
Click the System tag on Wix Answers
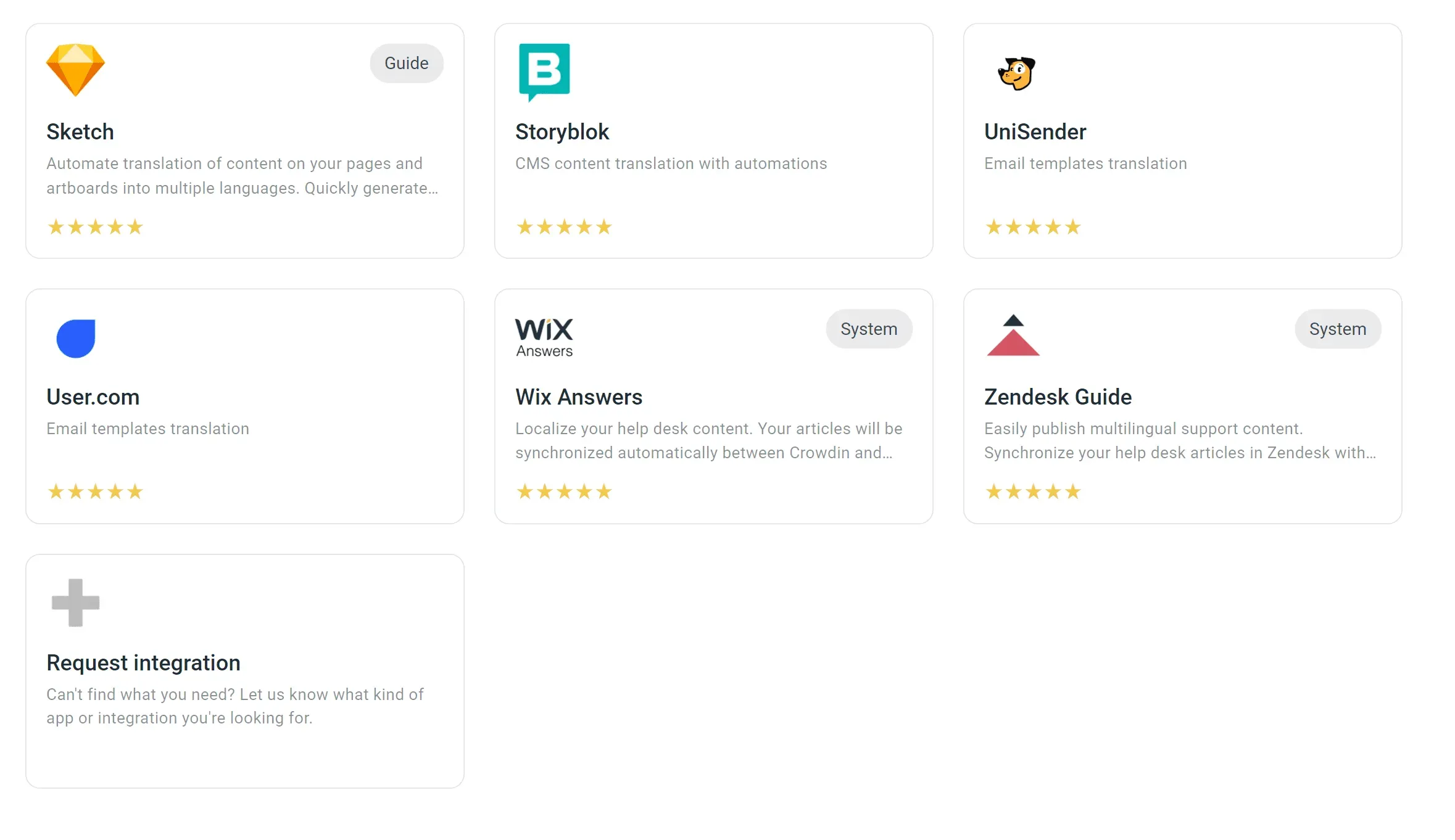[x=869, y=329]
